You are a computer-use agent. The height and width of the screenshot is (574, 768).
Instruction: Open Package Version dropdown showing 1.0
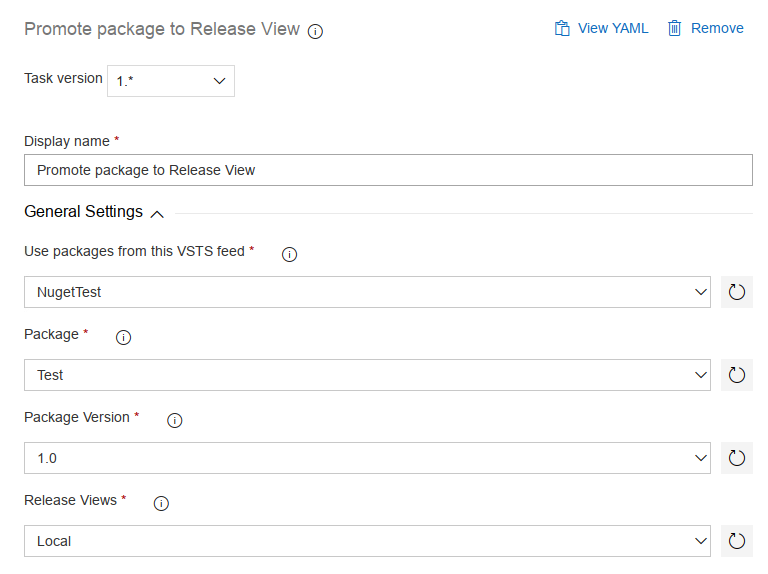[x=367, y=458]
